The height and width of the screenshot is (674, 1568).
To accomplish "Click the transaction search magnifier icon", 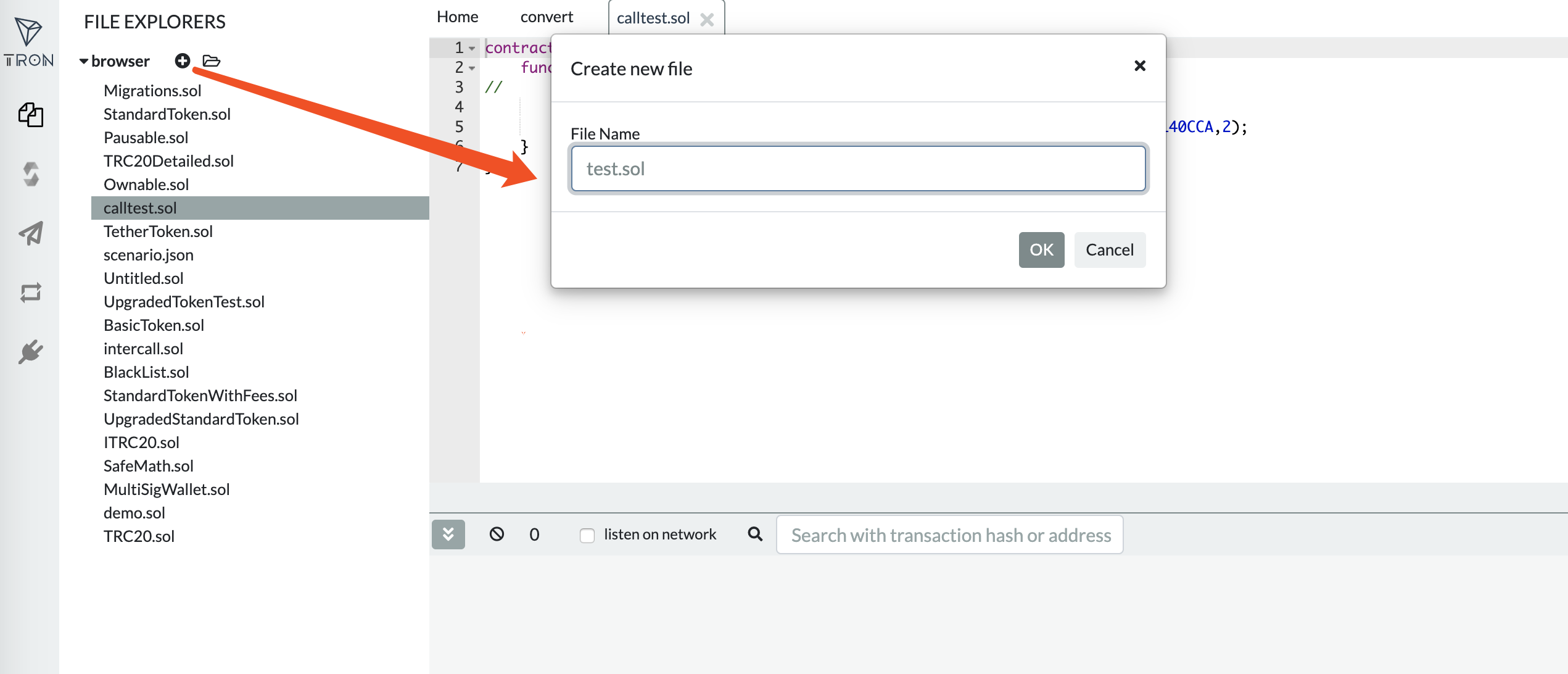I will pos(755,534).
